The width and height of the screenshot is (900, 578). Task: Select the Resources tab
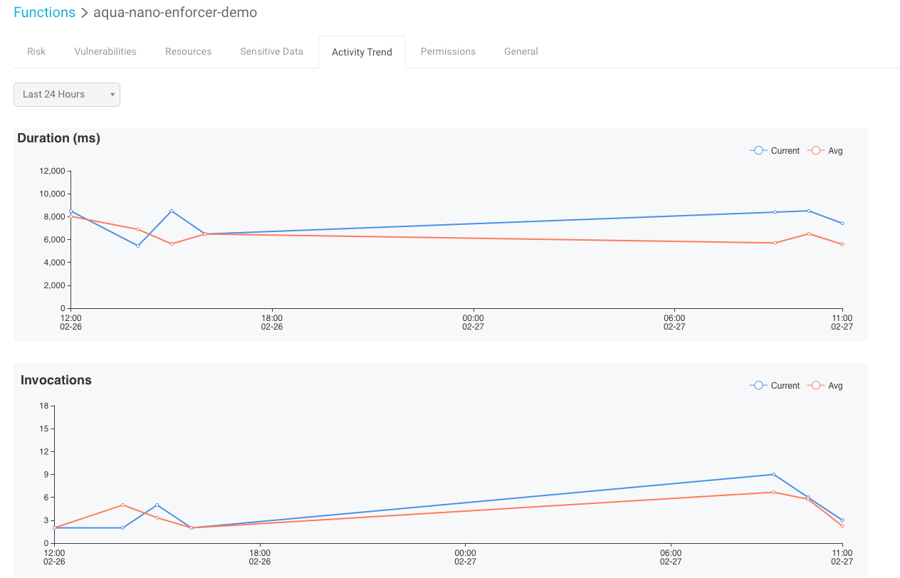[188, 52]
